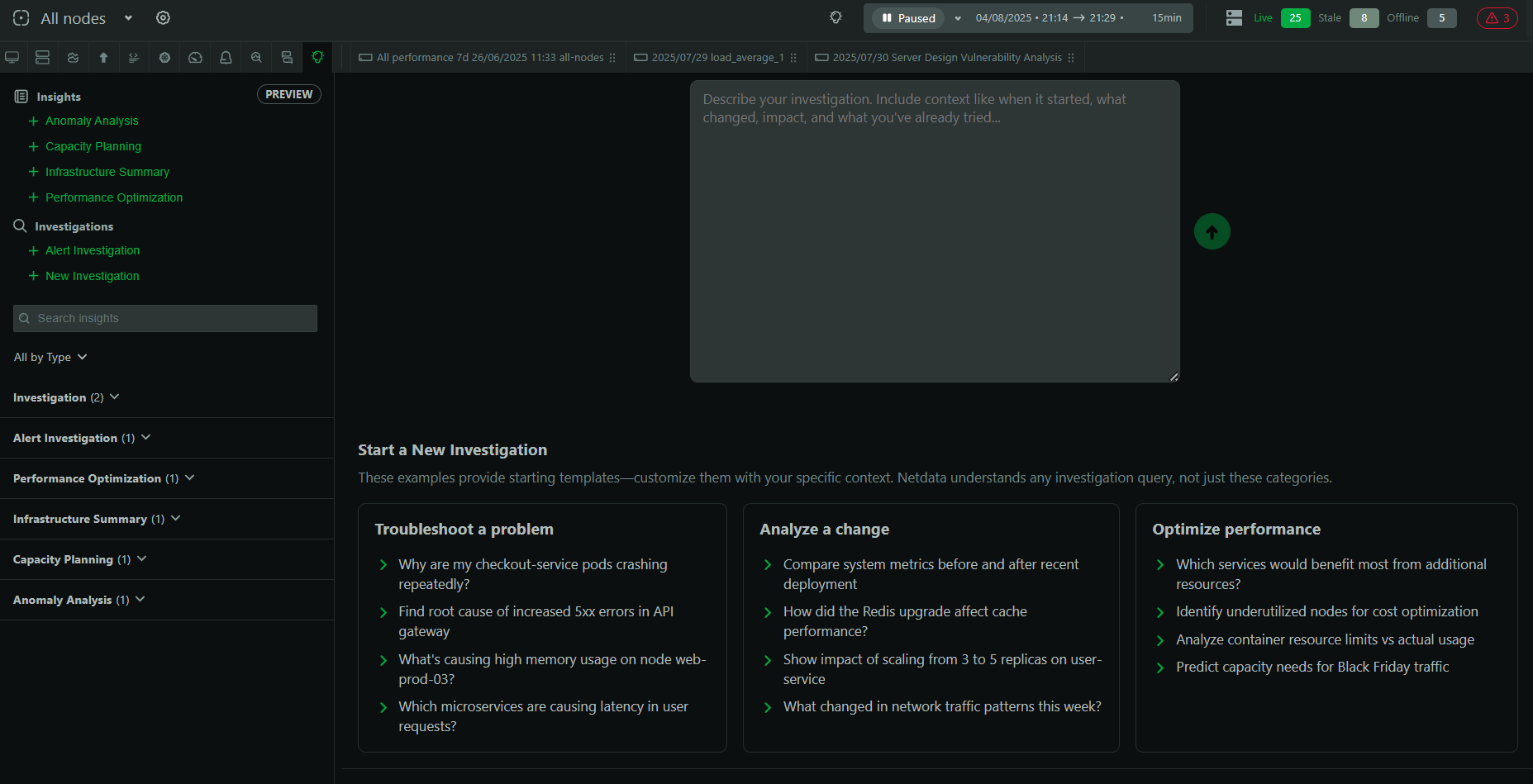Toggle the Live nodes filter badge

(1294, 18)
